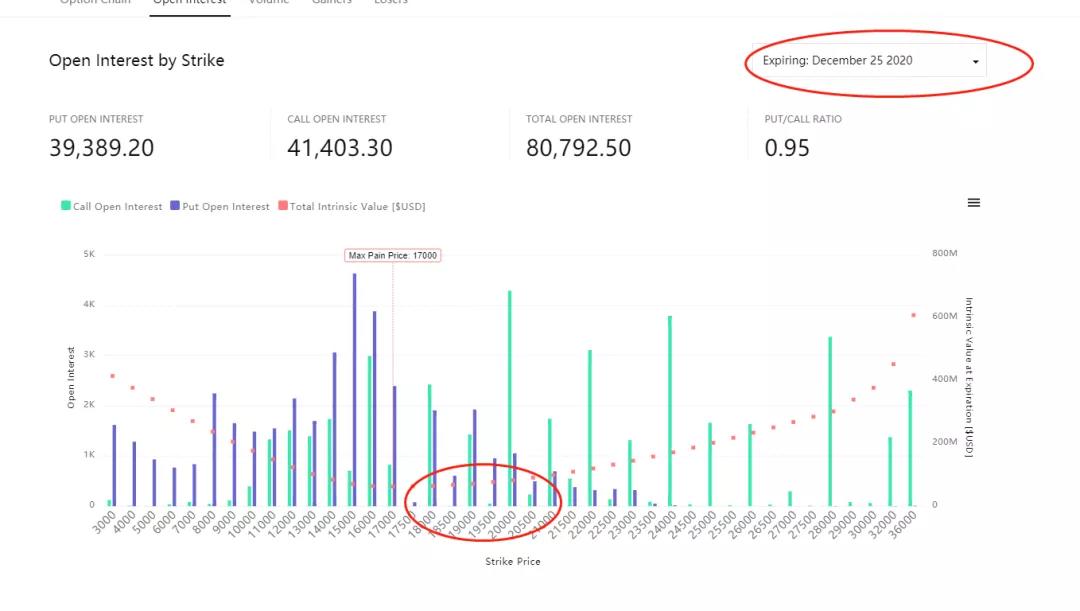1080x611 pixels.
Task: Click the Put Open Interest legend marker
Action: click(176, 206)
